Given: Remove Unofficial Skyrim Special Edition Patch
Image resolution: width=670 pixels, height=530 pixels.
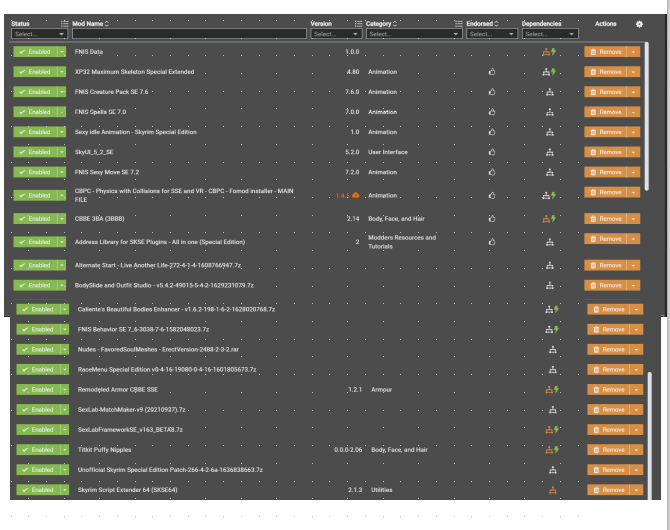Looking at the screenshot, I should 608,470.
